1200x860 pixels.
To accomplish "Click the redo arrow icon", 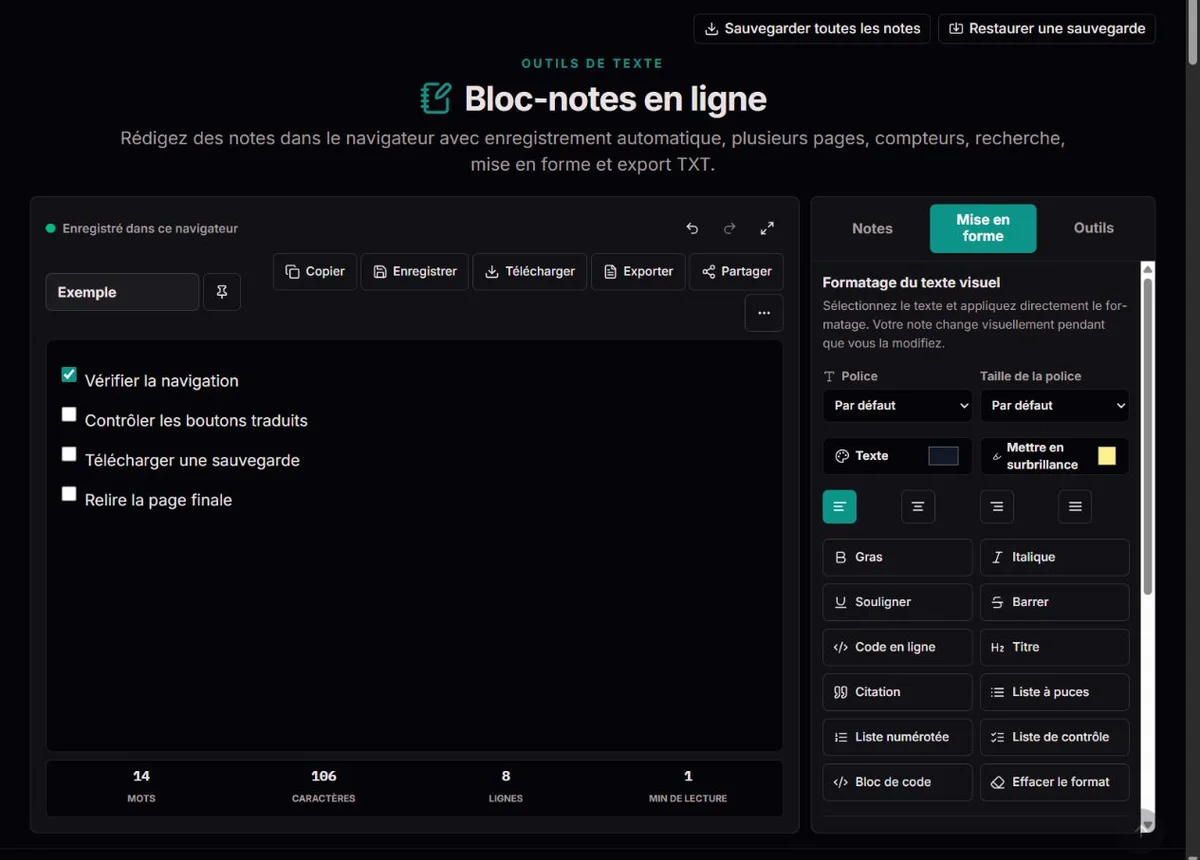I will (730, 228).
